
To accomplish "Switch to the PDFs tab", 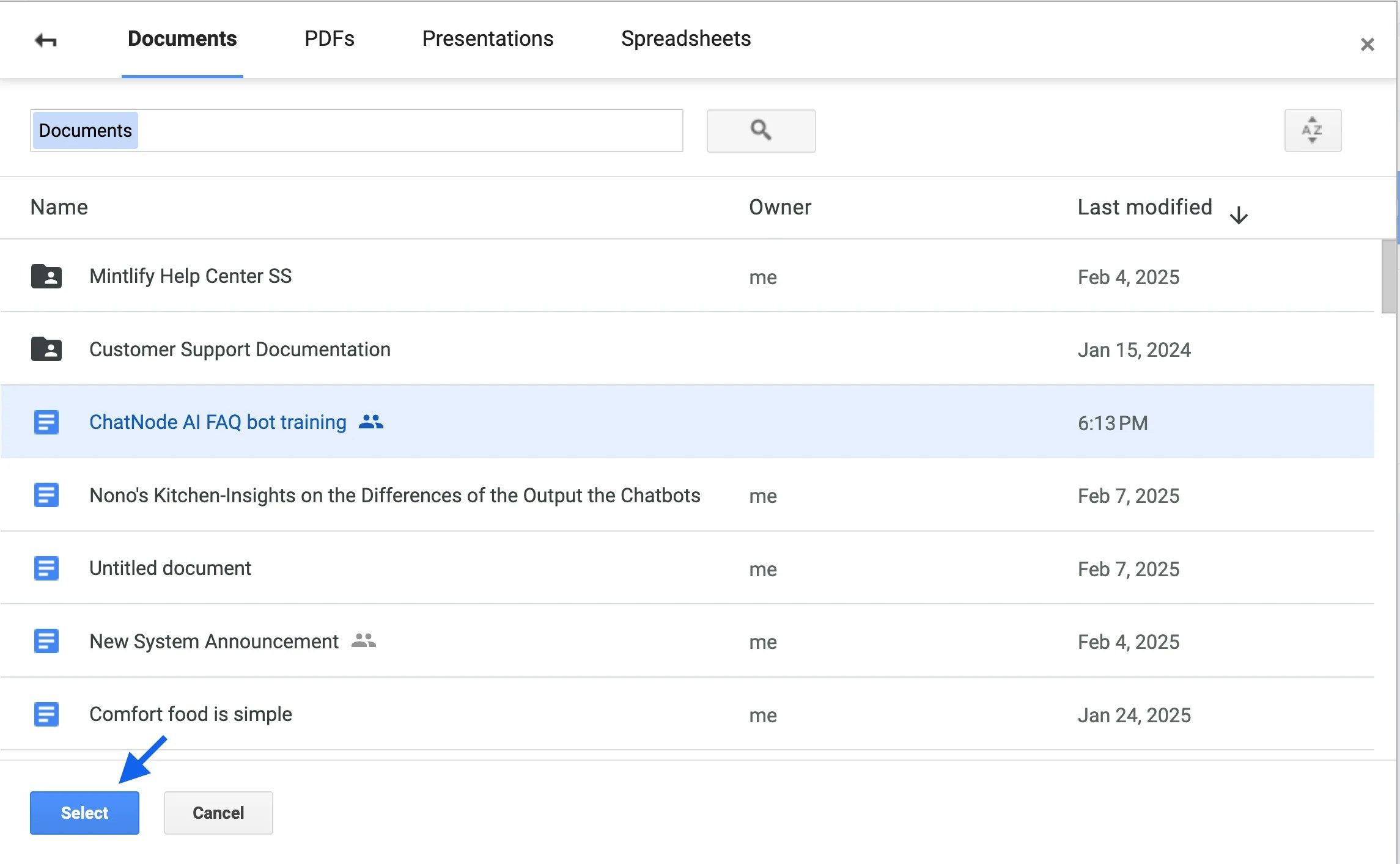I will click(329, 38).
